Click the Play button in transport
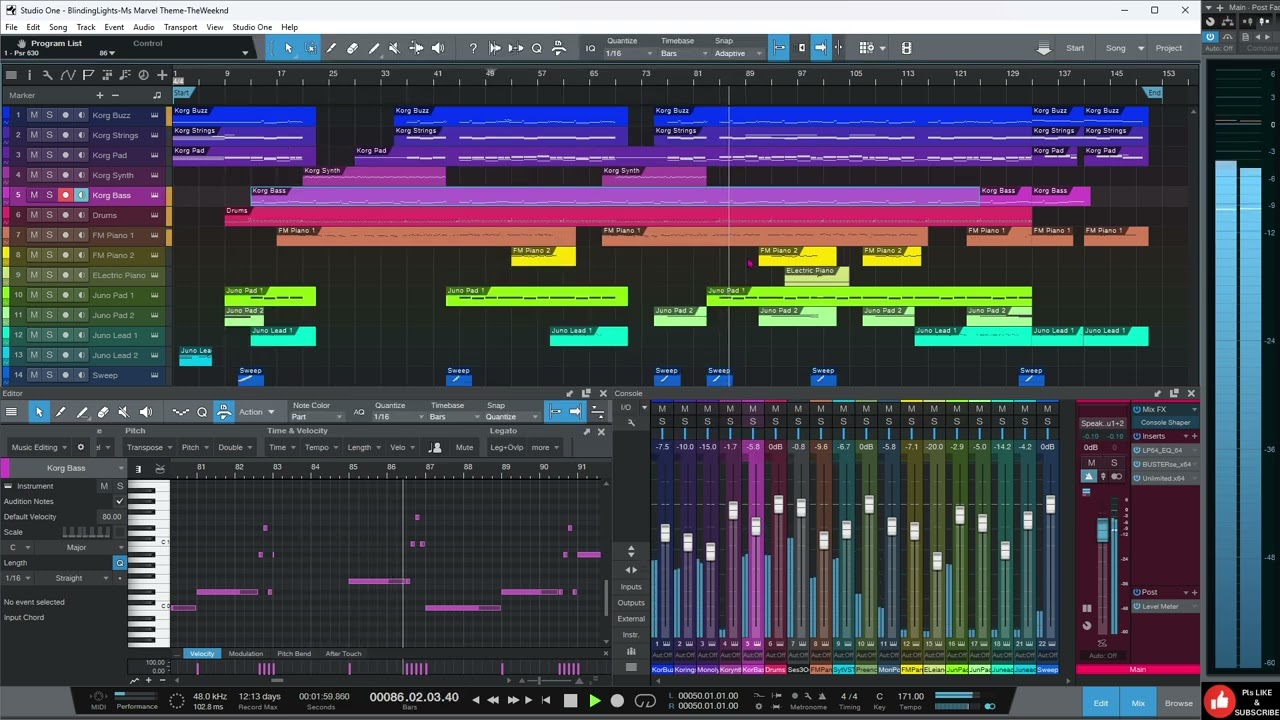Screen dimensions: 1280x720 [x=594, y=702]
